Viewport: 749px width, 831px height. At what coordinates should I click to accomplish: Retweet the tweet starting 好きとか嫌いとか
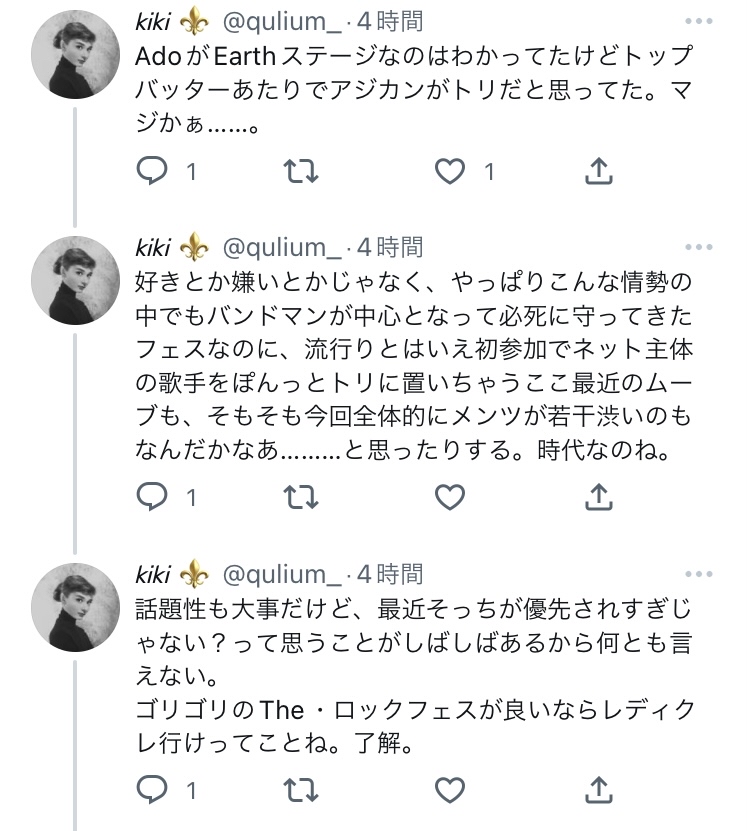click(x=301, y=497)
